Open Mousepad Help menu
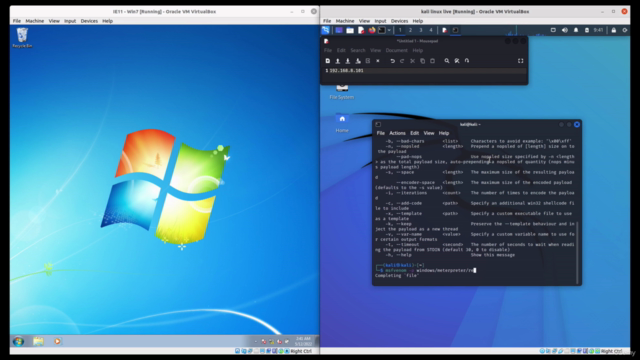 coord(418,51)
